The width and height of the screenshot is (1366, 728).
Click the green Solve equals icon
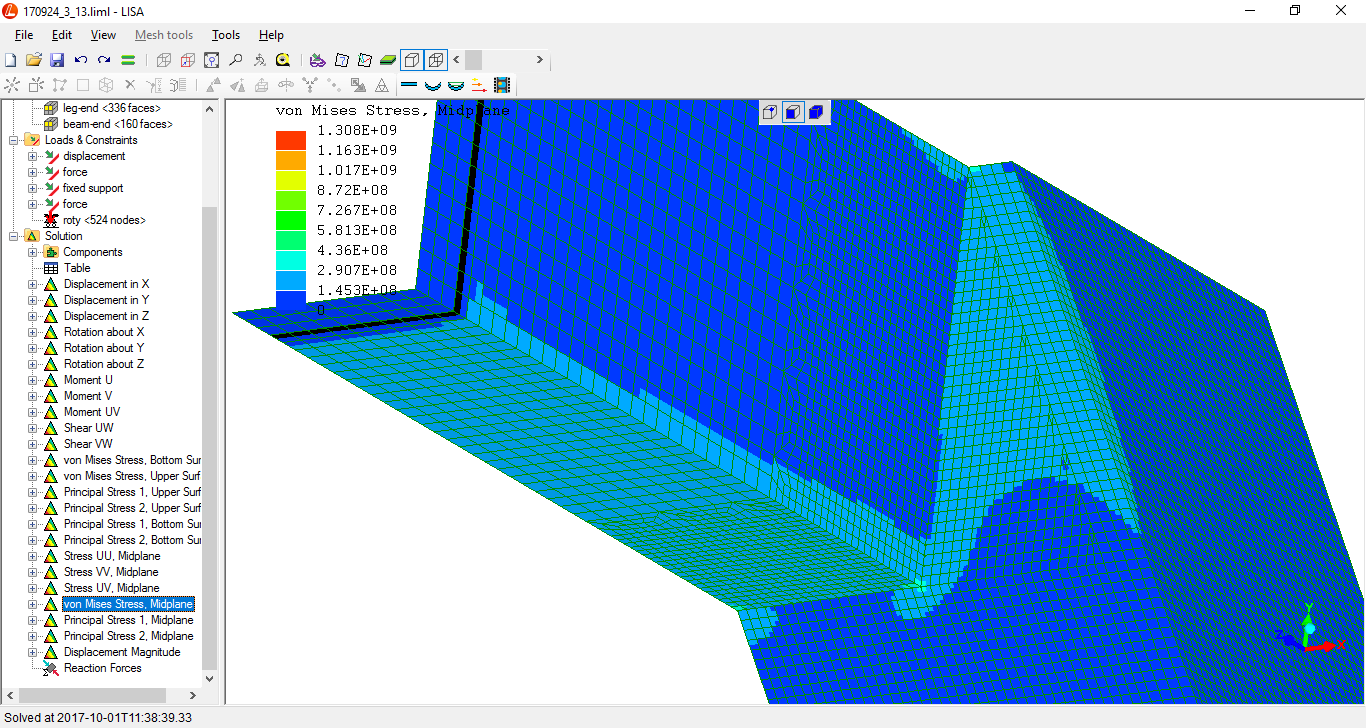[x=128, y=60]
